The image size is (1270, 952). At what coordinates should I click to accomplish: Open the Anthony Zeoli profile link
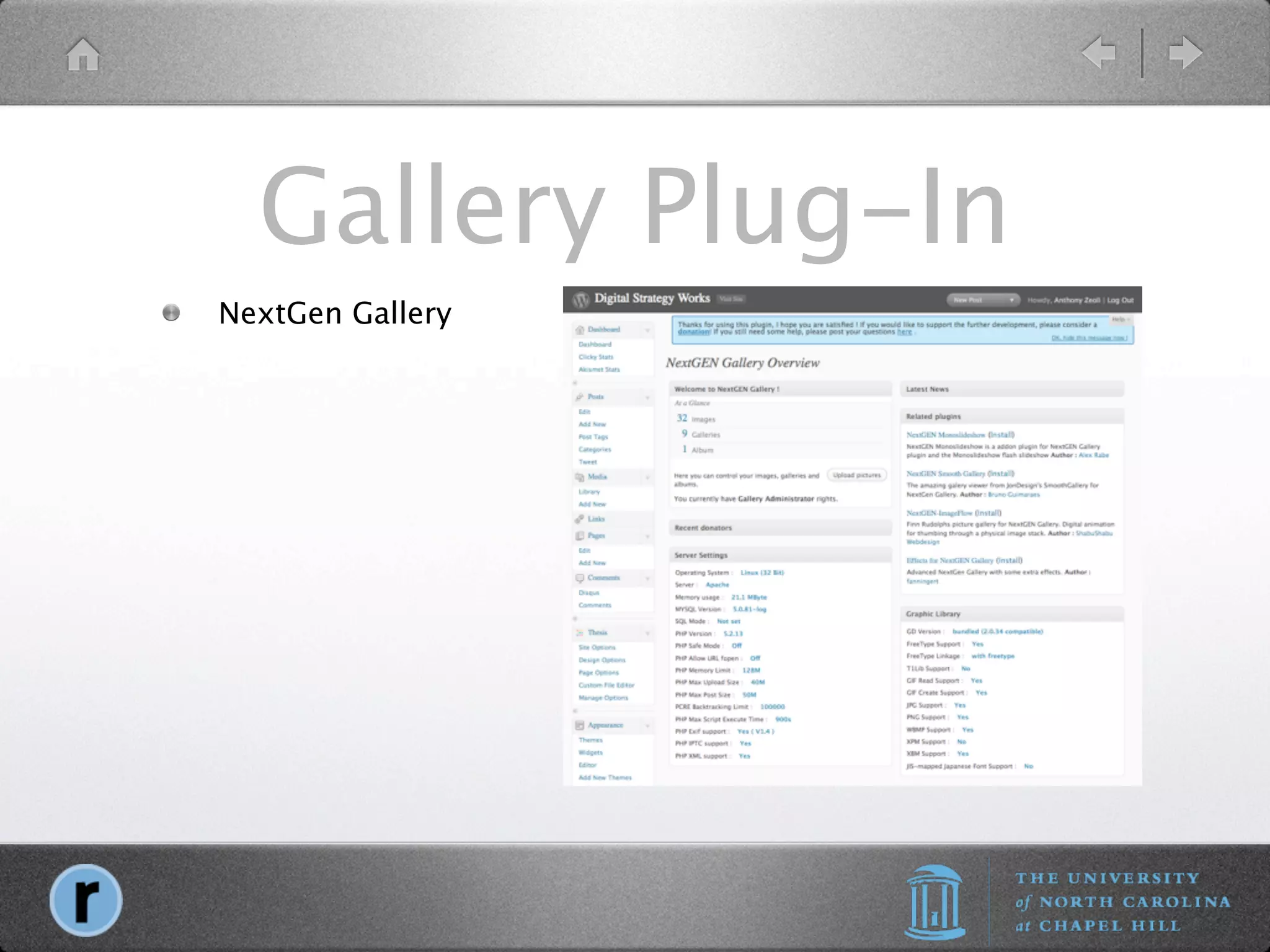(1077, 300)
